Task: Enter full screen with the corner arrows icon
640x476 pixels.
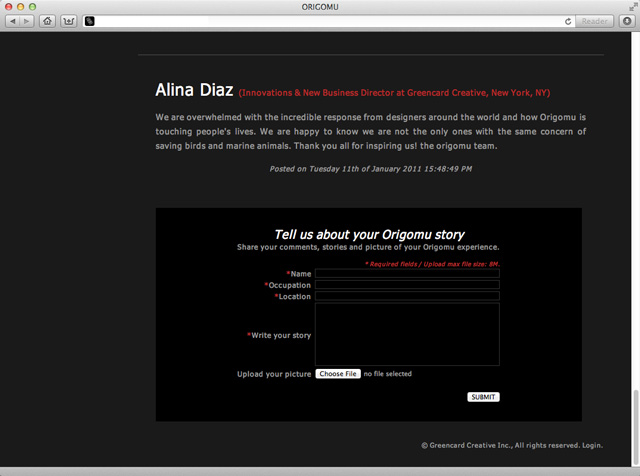Action: click(x=633, y=7)
